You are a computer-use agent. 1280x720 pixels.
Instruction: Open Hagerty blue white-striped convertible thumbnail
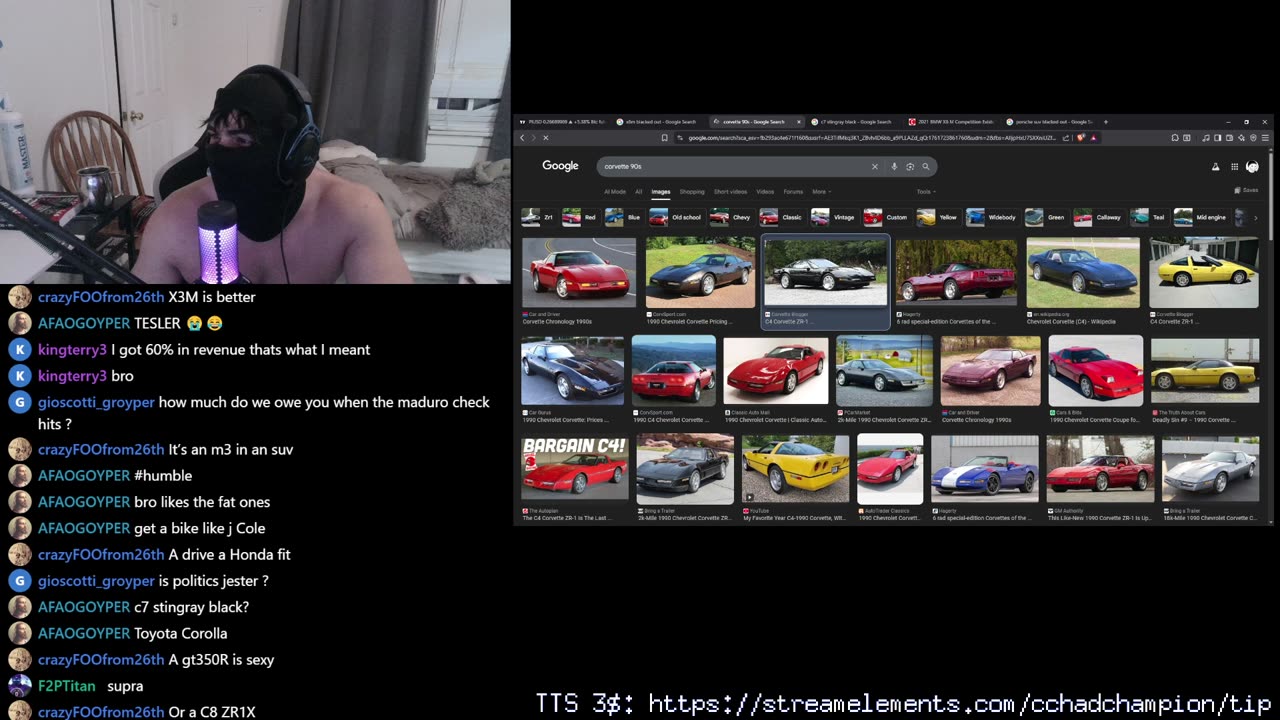pyautogui.click(x=985, y=469)
